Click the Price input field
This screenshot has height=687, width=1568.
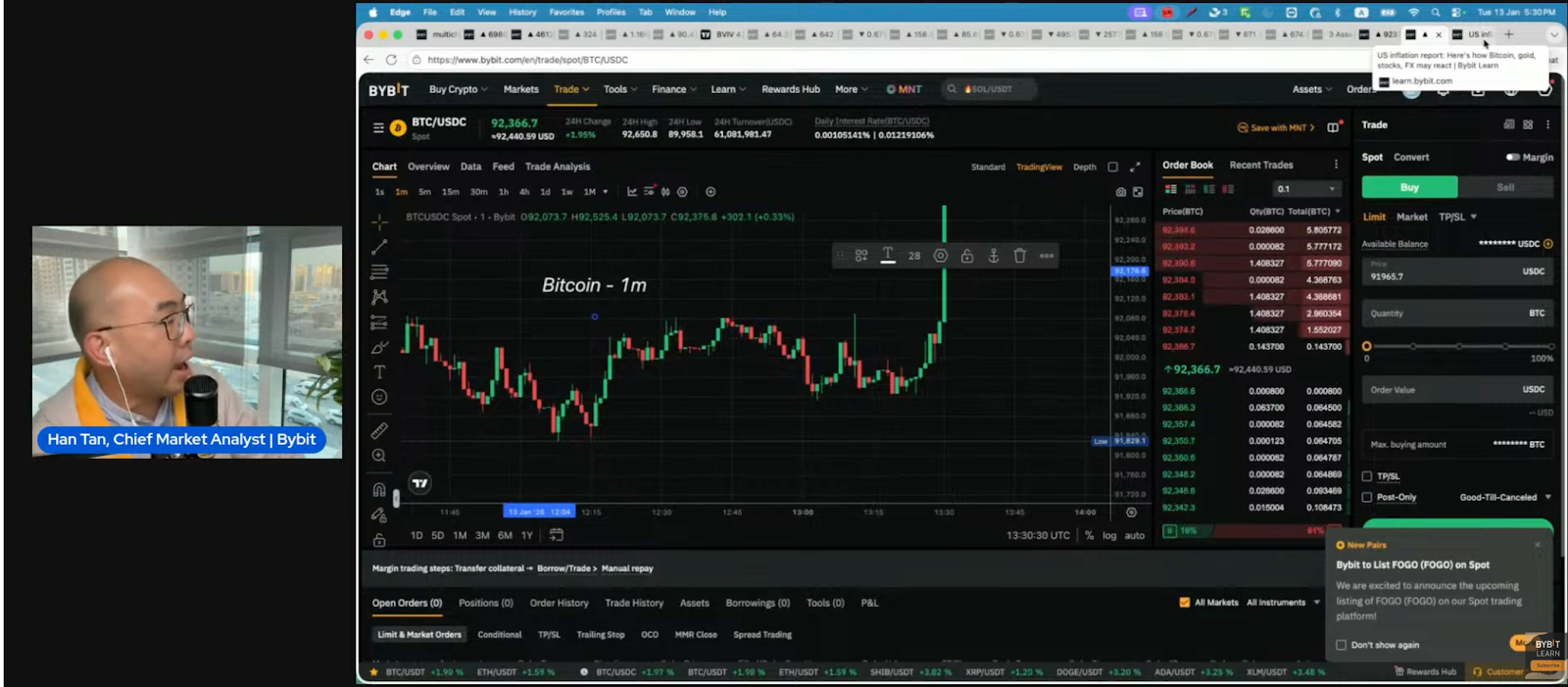pyautogui.click(x=1457, y=271)
